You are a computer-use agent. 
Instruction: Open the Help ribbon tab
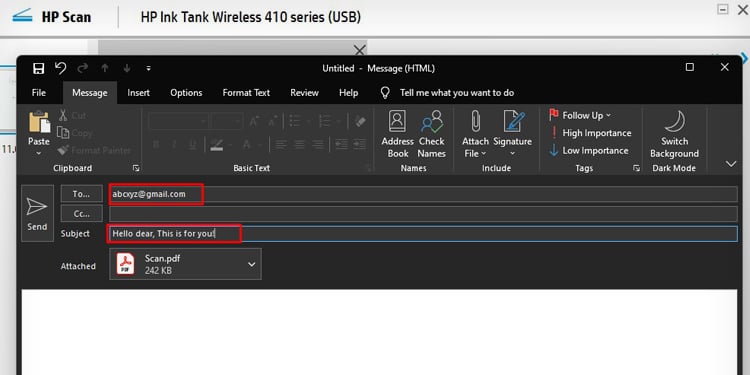pyautogui.click(x=348, y=93)
